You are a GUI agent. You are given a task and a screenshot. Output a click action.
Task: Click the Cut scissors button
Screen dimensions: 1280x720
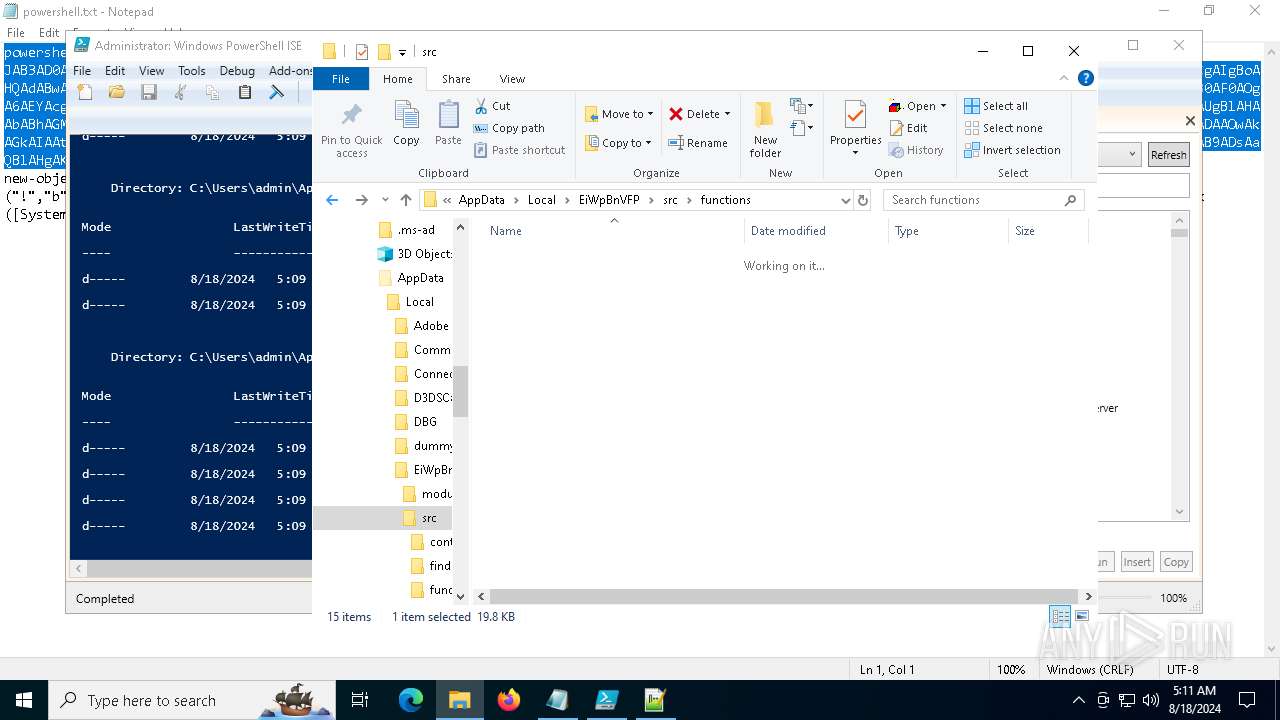(492, 106)
